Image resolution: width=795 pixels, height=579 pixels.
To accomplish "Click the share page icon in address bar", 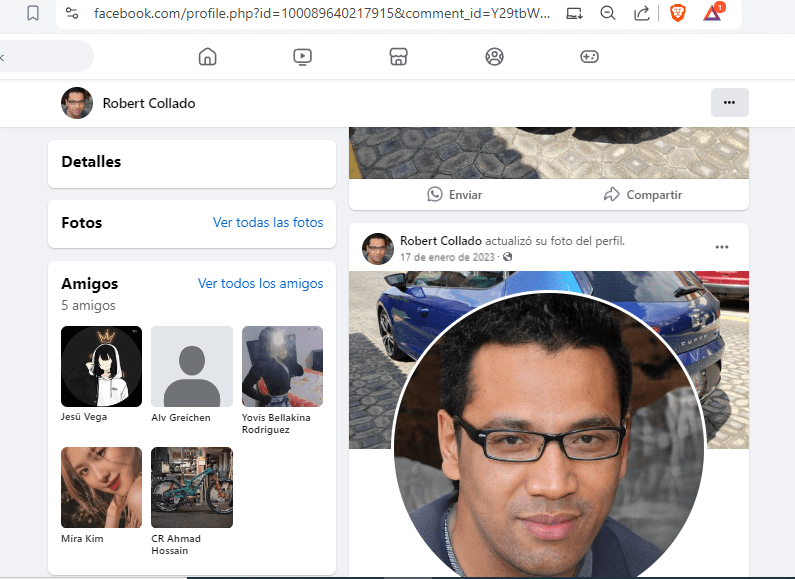I will click(x=641, y=13).
